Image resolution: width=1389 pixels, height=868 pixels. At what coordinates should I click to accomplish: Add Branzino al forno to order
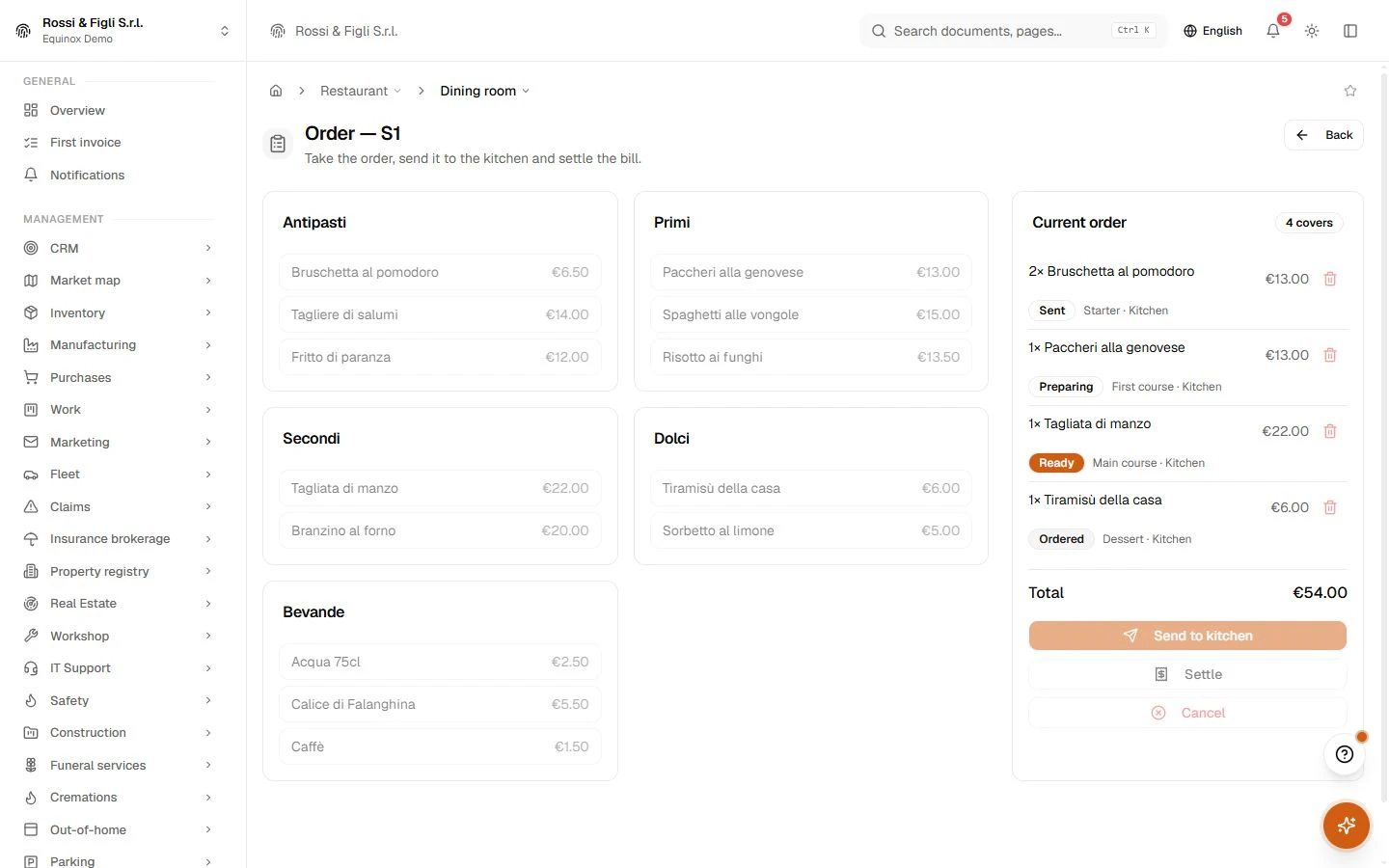[440, 530]
